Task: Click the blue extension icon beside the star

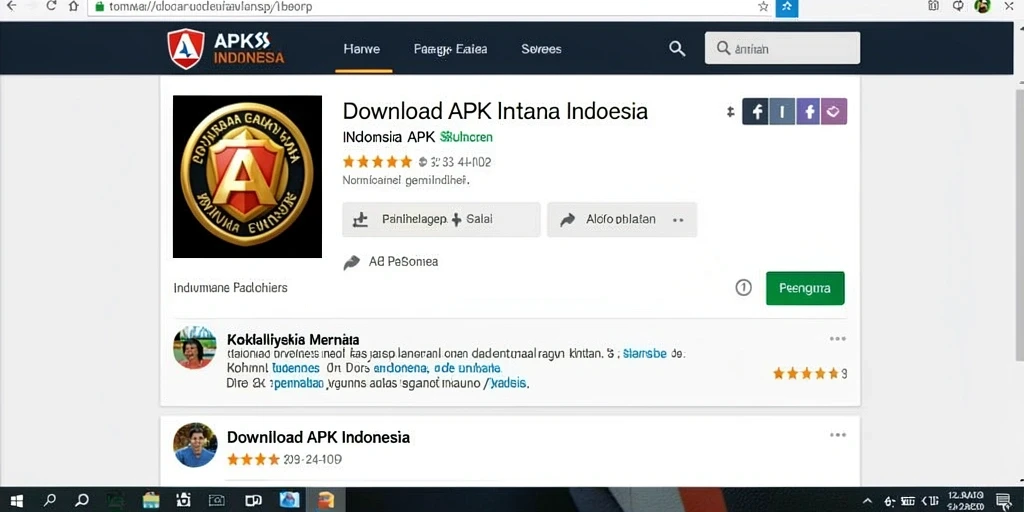Action: (x=786, y=7)
